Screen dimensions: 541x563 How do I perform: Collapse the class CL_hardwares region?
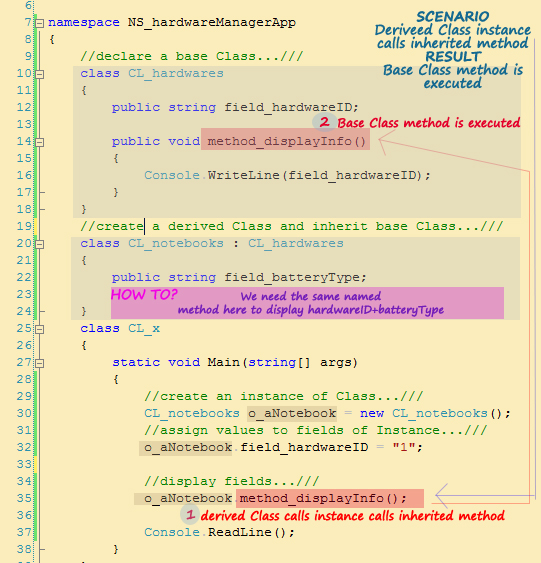[39, 74]
